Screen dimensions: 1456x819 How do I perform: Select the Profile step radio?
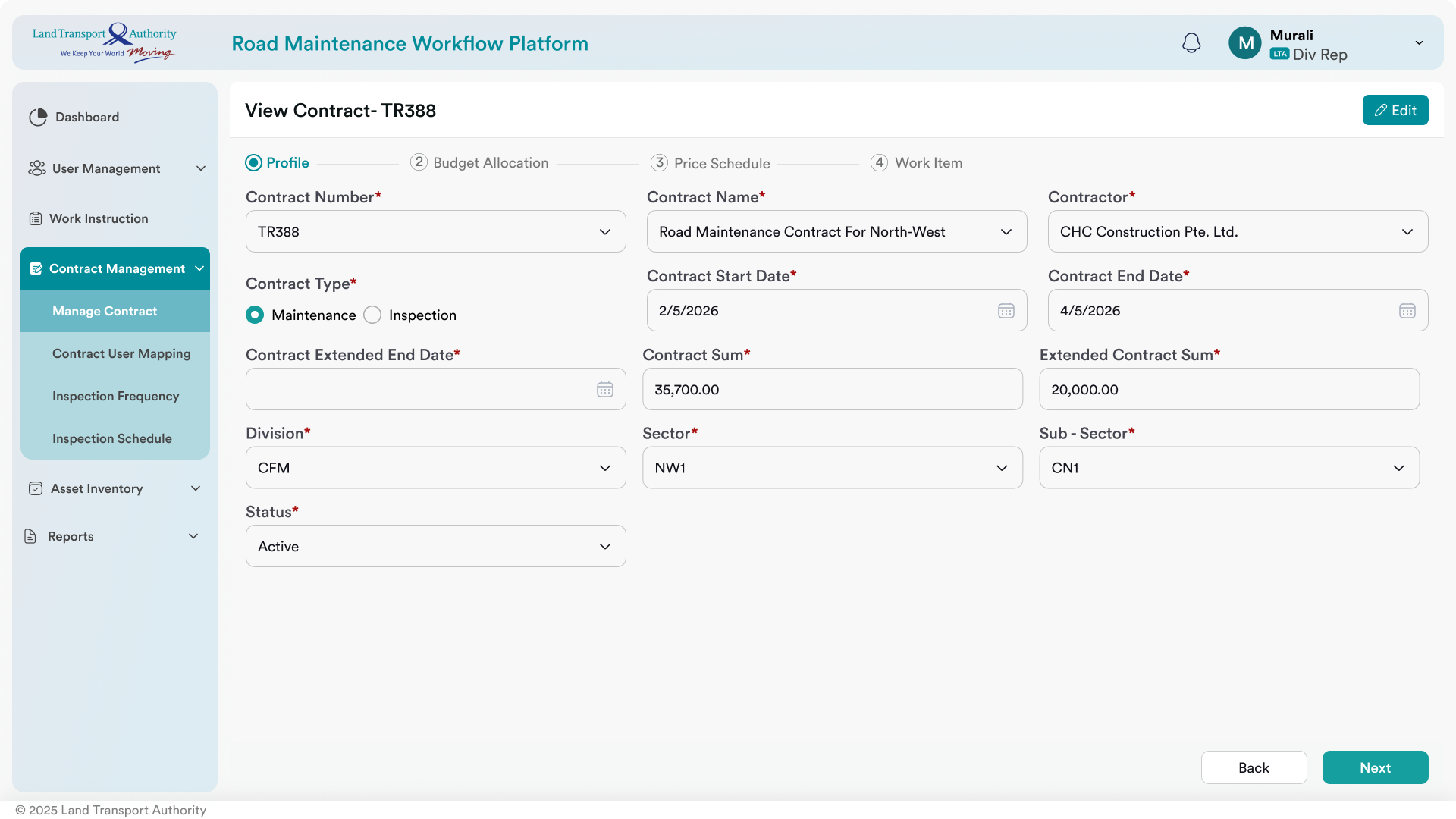(253, 163)
